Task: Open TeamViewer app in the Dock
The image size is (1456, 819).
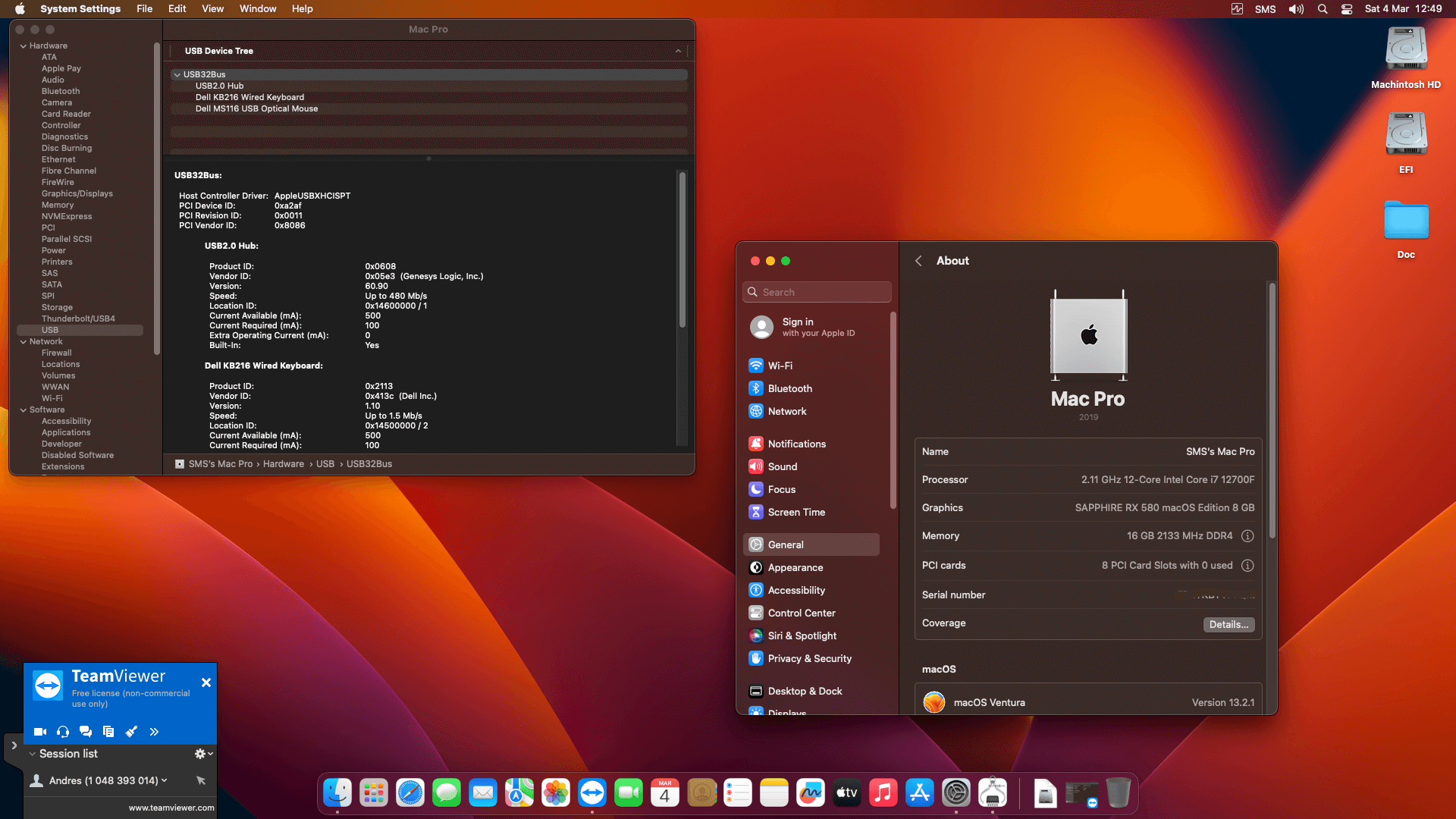Action: 592,793
